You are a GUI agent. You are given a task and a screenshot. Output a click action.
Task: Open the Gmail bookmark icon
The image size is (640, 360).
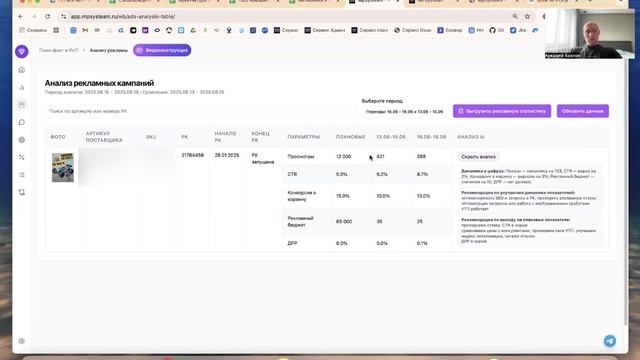click(x=85, y=30)
